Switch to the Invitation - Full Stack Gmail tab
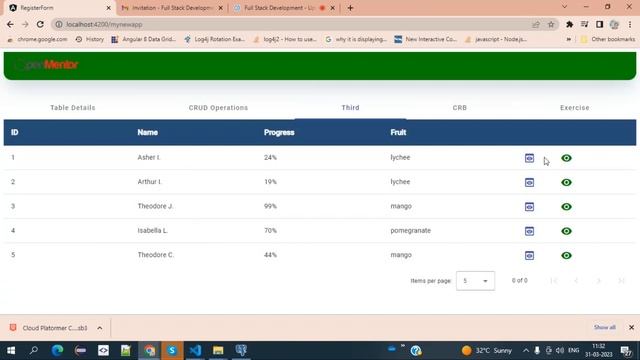Image resolution: width=640 pixels, height=360 pixels. pos(172,8)
